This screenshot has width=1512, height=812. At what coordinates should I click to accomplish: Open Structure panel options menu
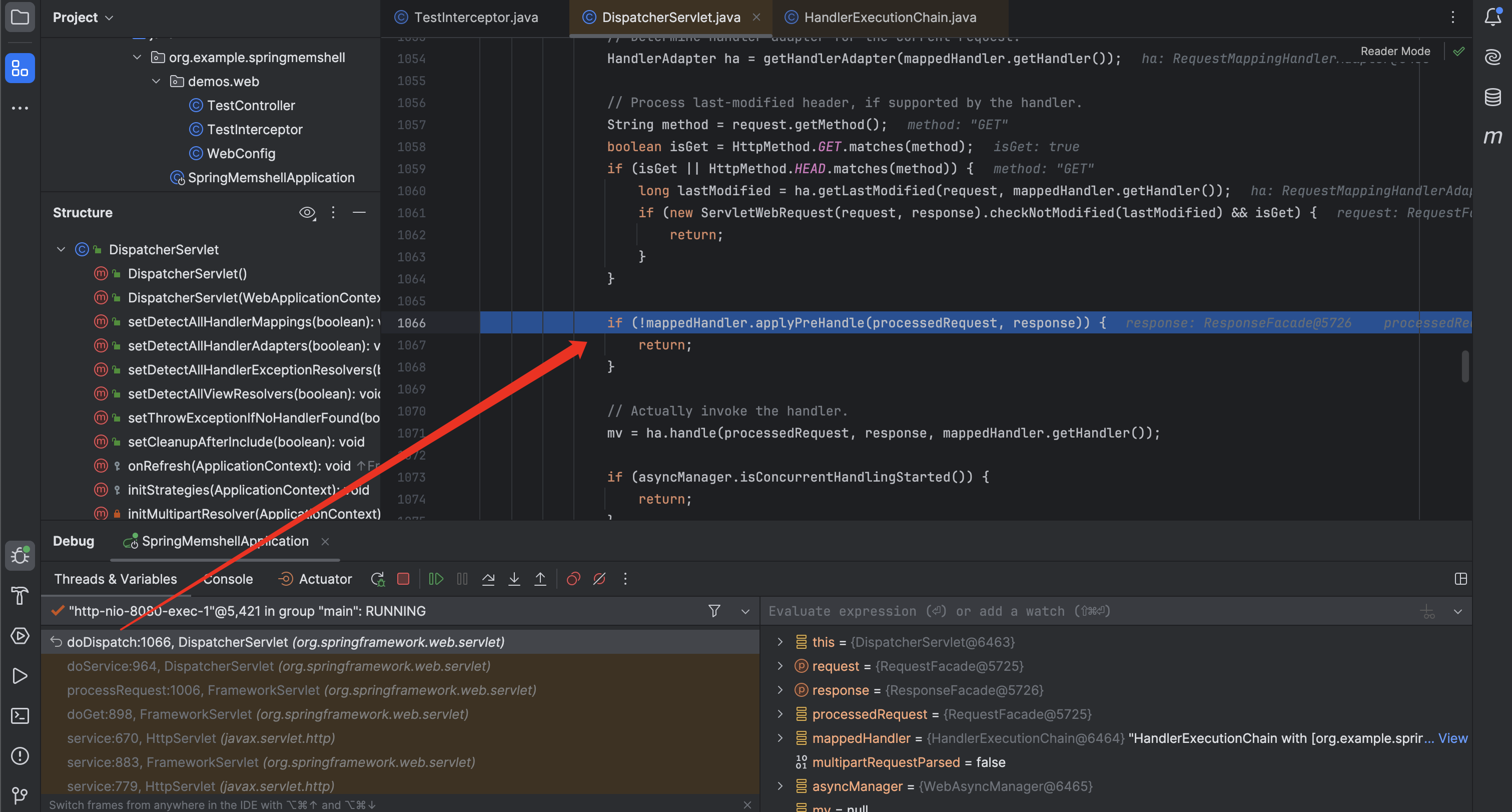point(333,213)
